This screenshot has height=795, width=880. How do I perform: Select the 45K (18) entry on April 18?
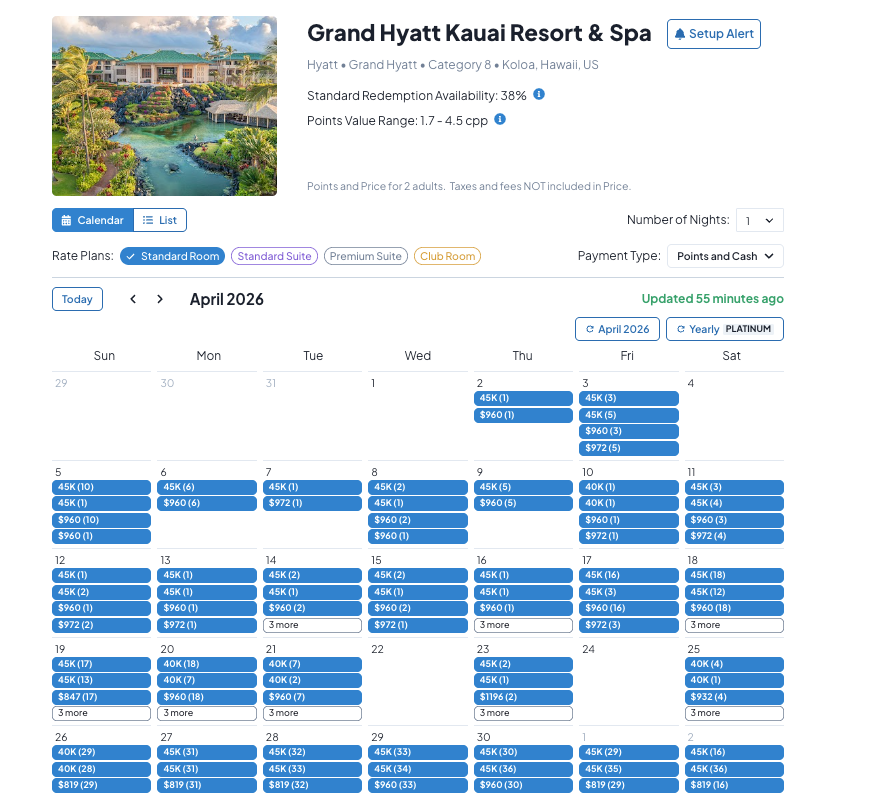734,575
